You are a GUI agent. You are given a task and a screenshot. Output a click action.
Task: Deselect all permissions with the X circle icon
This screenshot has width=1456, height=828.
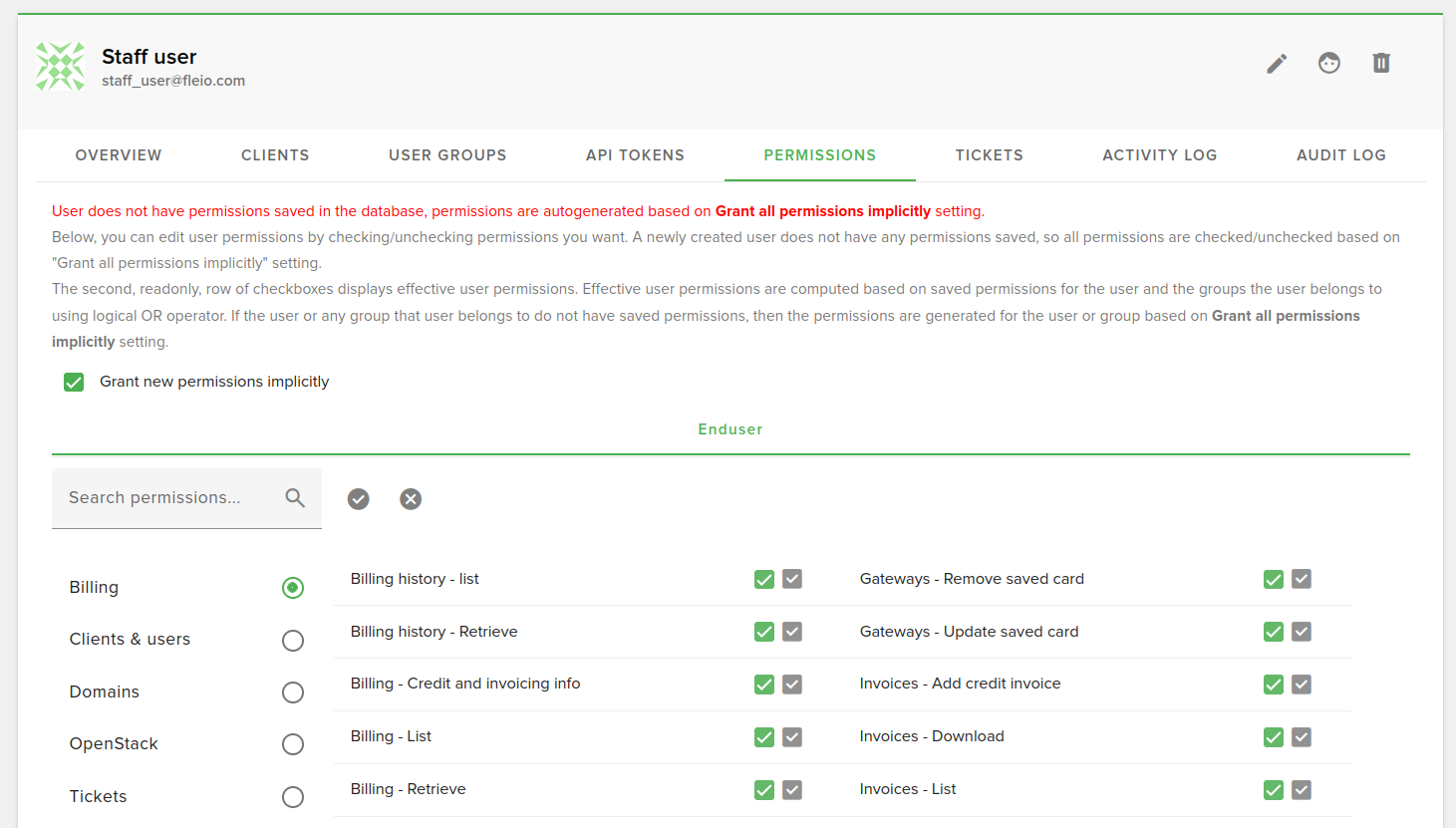click(411, 499)
